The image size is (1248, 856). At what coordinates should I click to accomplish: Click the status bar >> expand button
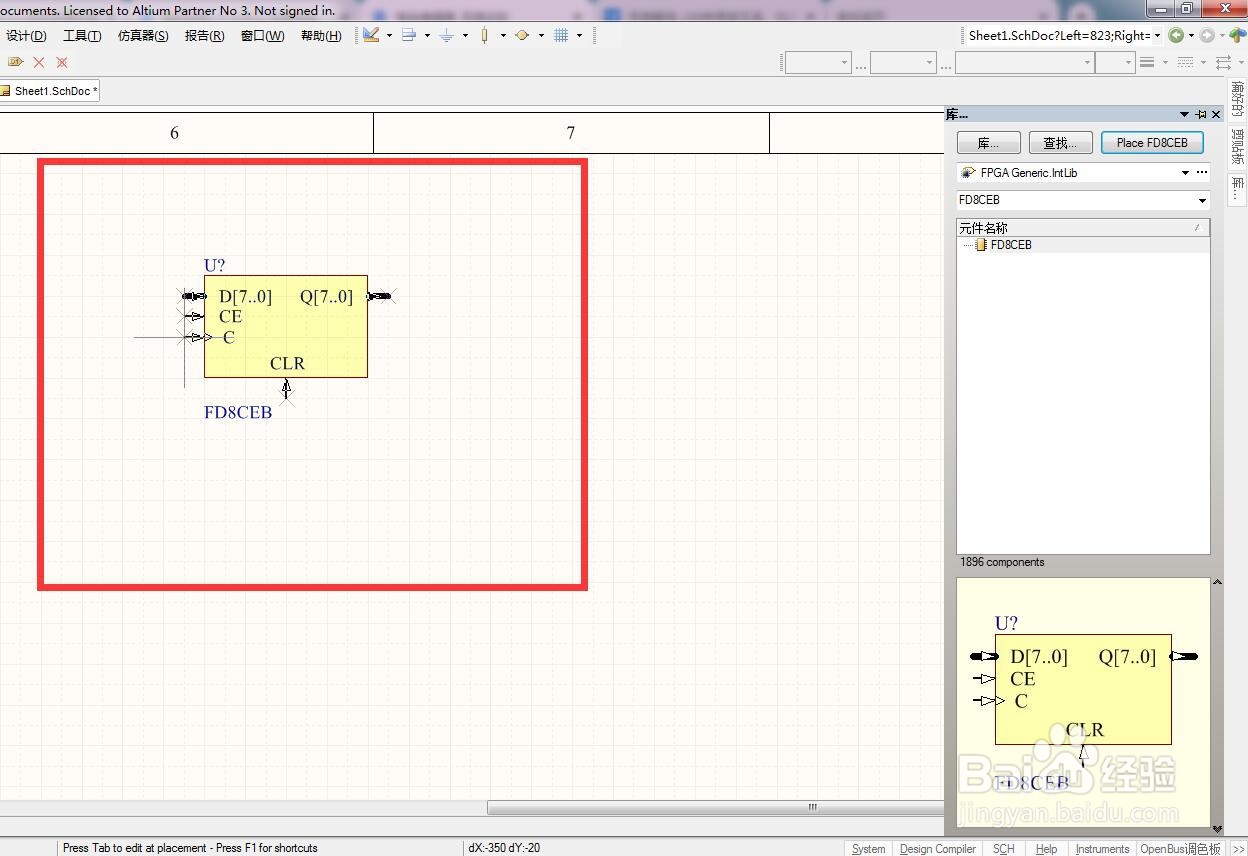(1237, 848)
